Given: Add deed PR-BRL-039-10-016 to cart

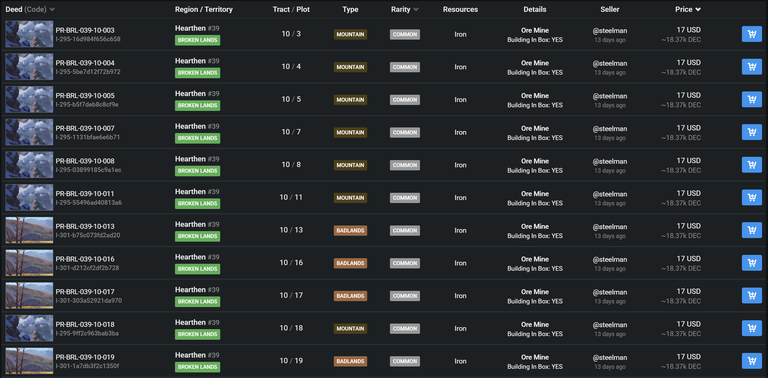Looking at the screenshot, I should [751, 263].
